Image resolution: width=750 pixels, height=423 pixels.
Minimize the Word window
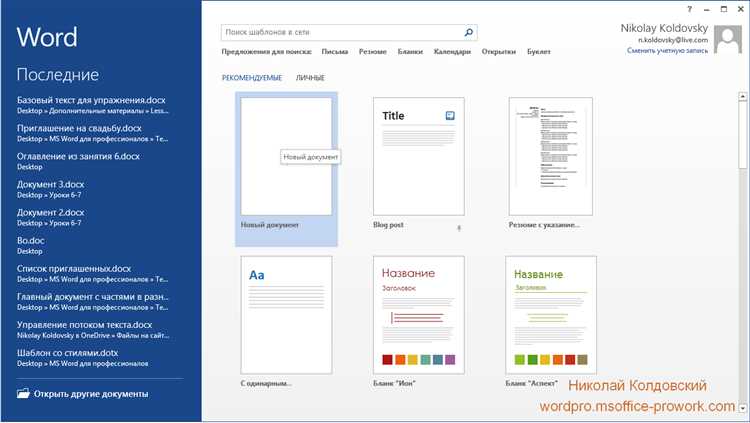click(x=706, y=9)
